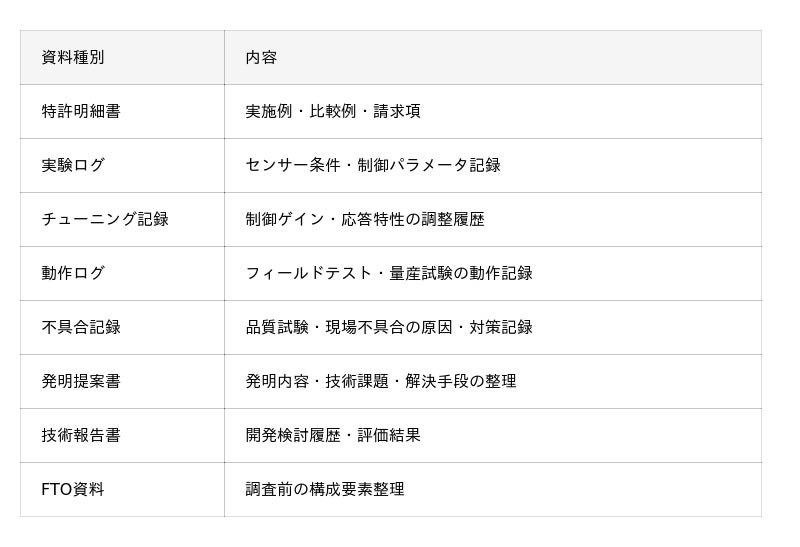Select the FTO資料 cell
The width and height of the screenshot is (800, 547).
coord(122,490)
